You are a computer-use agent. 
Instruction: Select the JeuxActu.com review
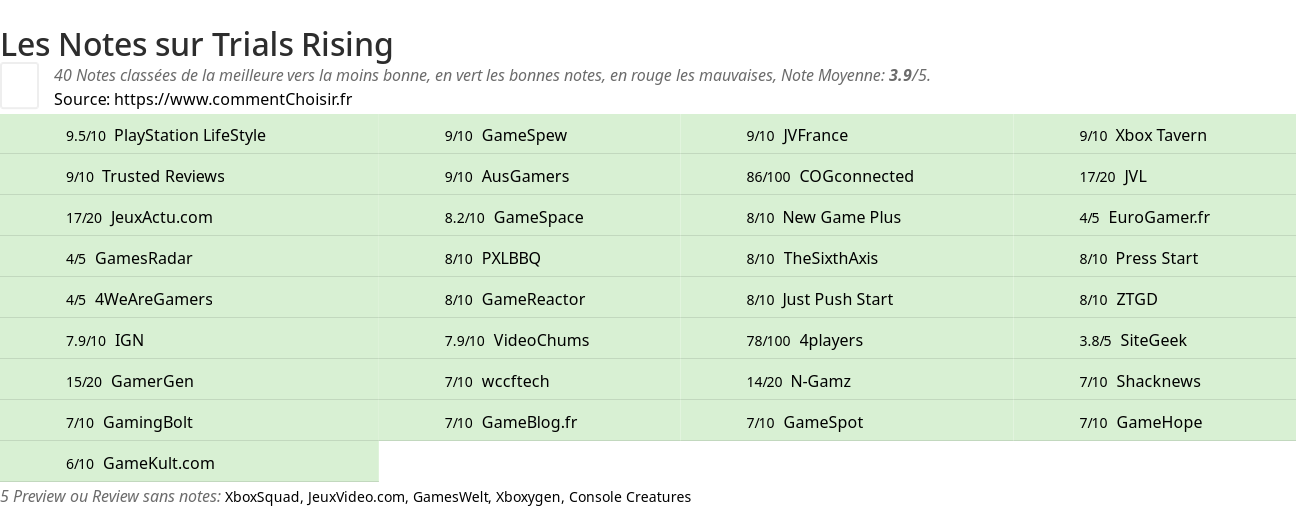162,217
